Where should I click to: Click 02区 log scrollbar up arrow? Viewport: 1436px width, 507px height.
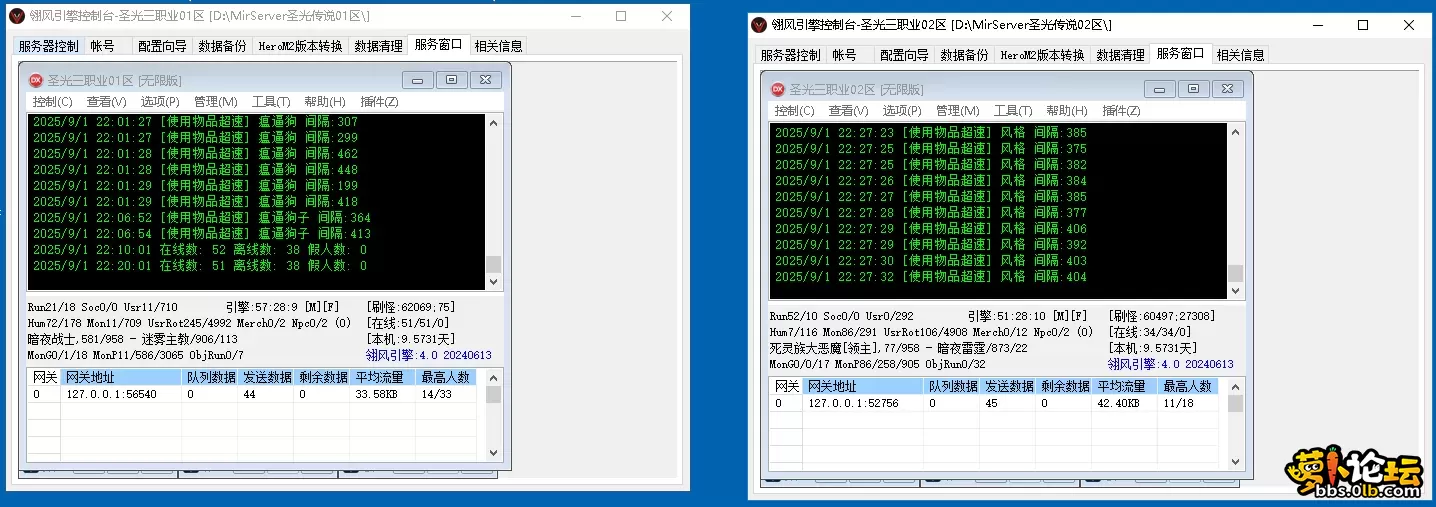[x=1235, y=131]
